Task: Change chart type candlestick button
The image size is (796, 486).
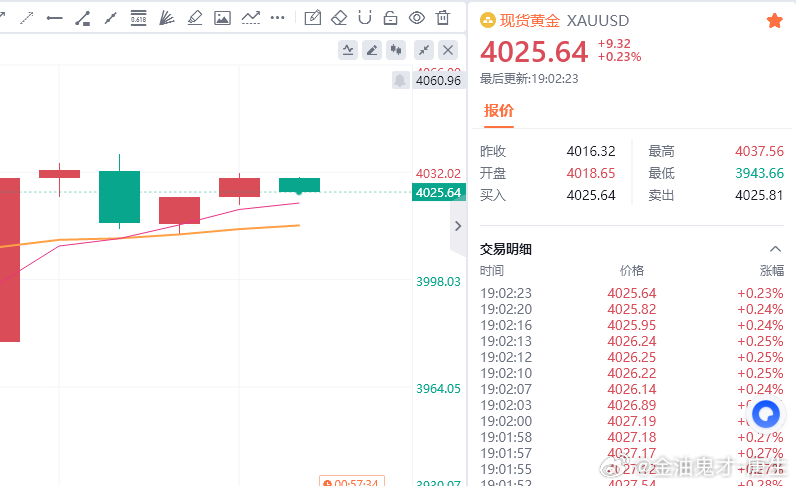Action: 396,50
